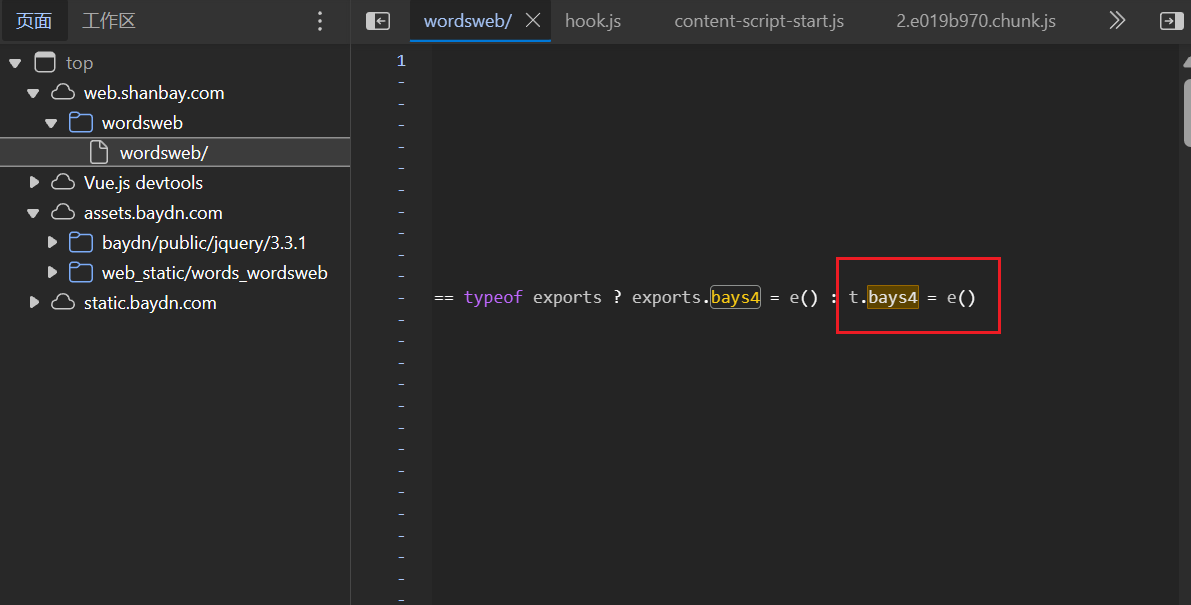Expand the Vue.js devtools node
The image size is (1191, 605).
point(33,183)
